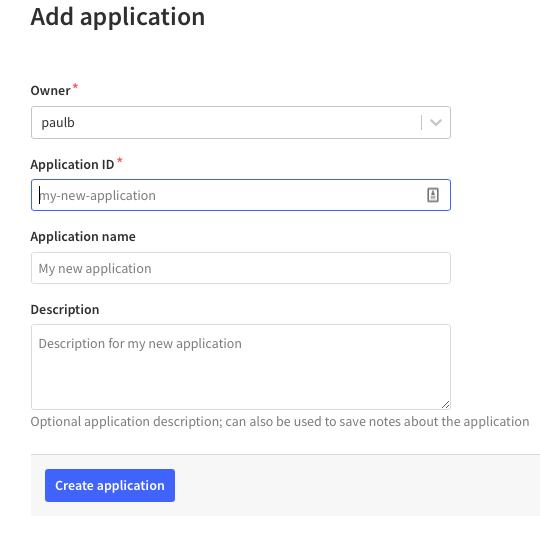540x535 pixels.
Task: Click the Owner field label
Action: (50, 91)
